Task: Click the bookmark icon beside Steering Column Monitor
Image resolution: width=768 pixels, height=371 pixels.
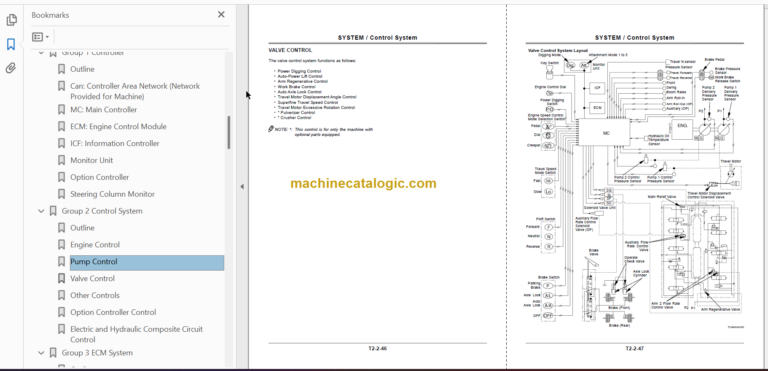Action: [x=61, y=194]
